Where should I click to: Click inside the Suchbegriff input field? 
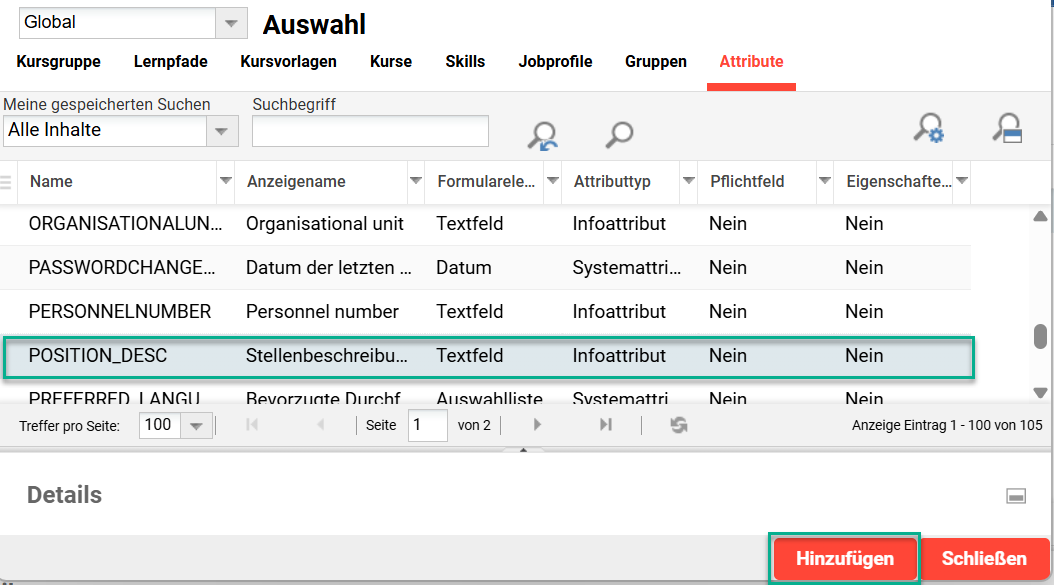370,131
